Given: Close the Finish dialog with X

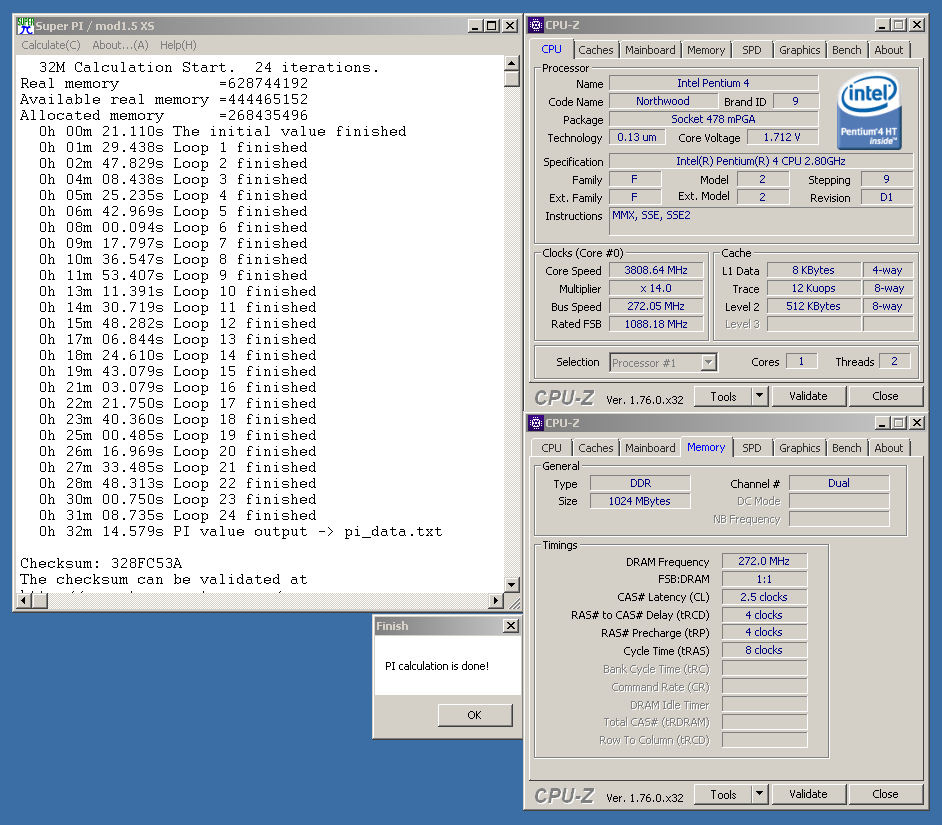Looking at the screenshot, I should point(511,626).
